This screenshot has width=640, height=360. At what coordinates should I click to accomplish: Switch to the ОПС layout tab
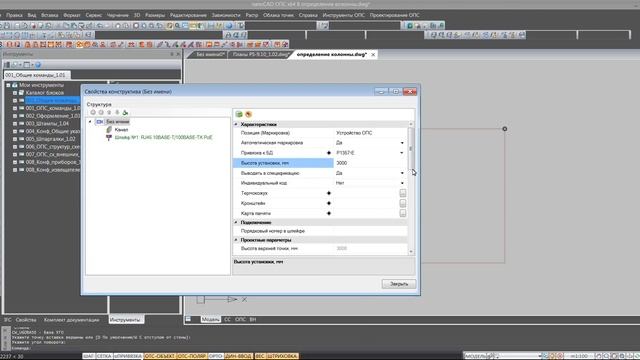click(240, 320)
